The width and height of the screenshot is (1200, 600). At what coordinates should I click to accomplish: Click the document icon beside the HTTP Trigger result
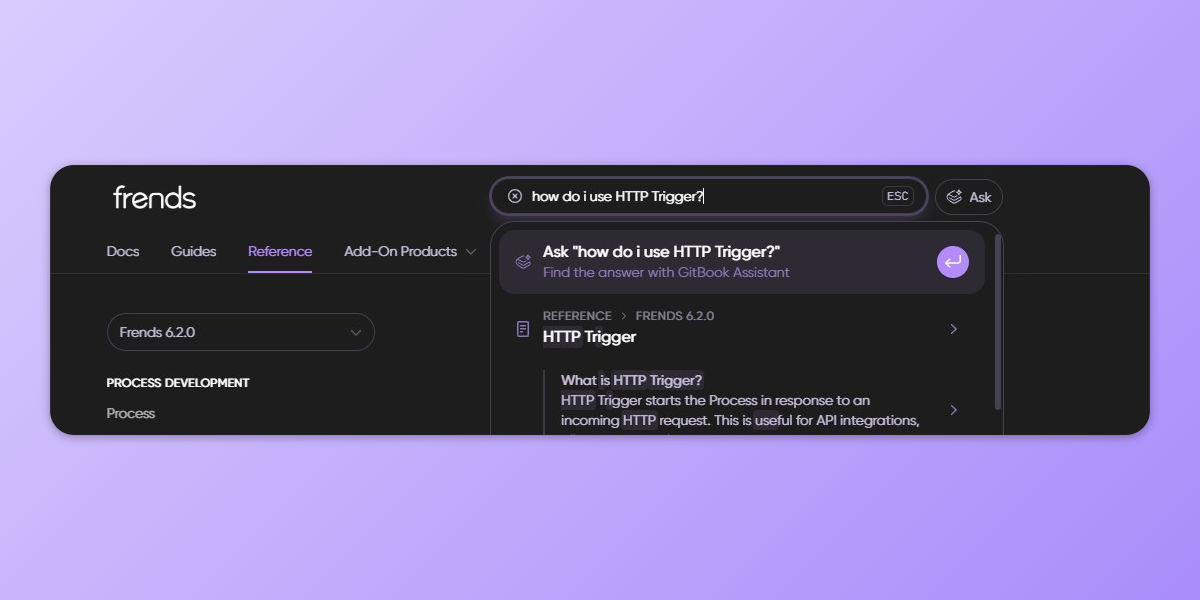click(523, 329)
